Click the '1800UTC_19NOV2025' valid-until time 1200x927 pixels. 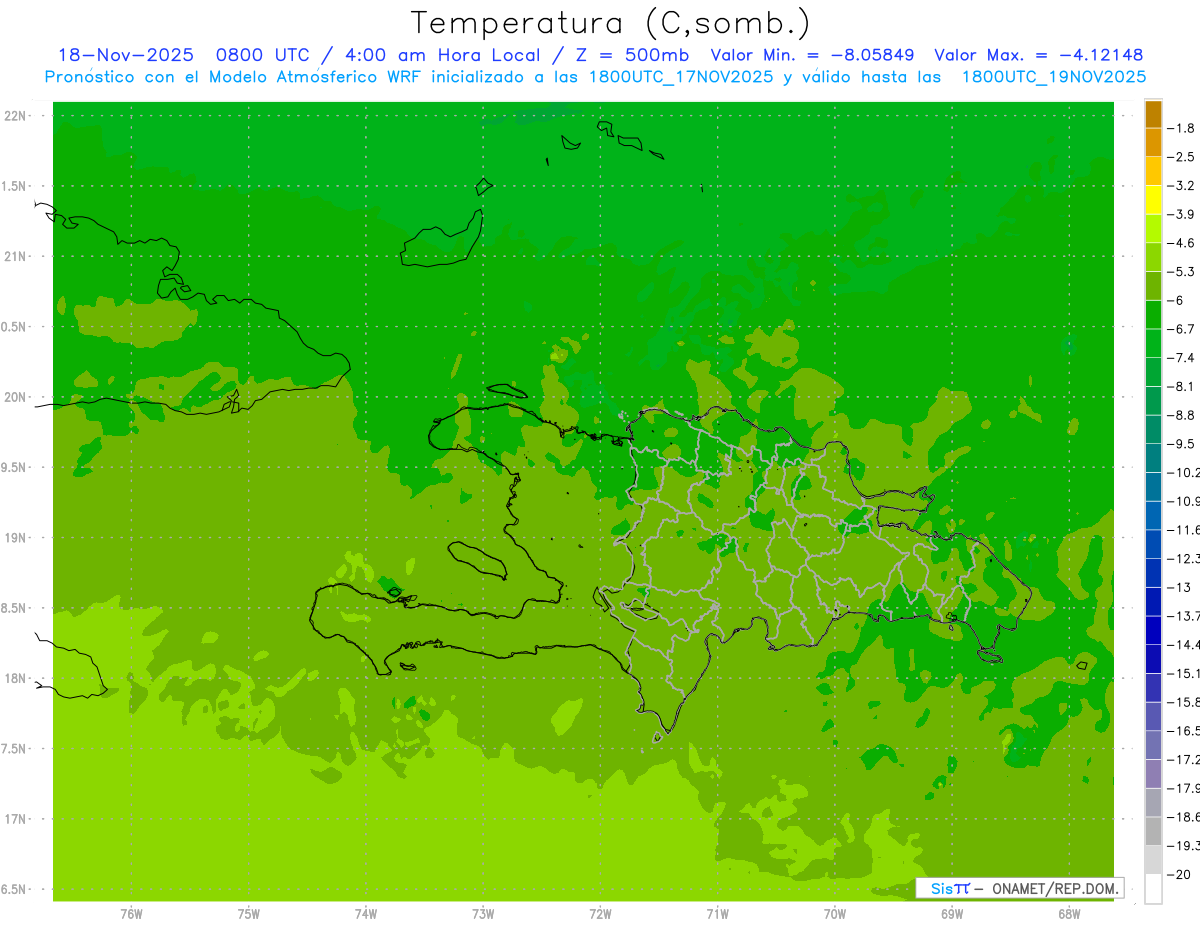pos(1054,77)
